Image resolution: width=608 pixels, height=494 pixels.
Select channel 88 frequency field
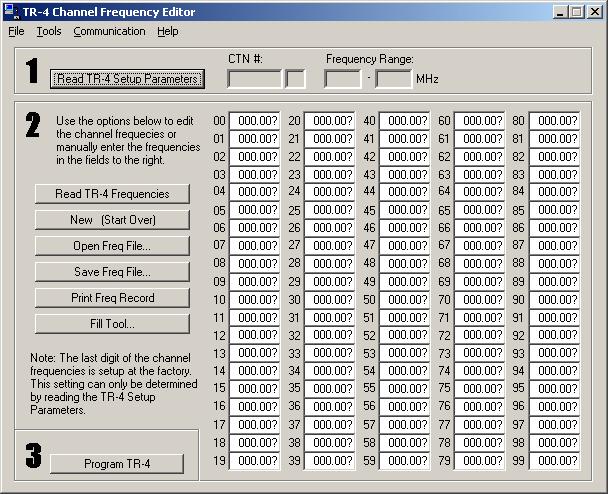(554, 264)
